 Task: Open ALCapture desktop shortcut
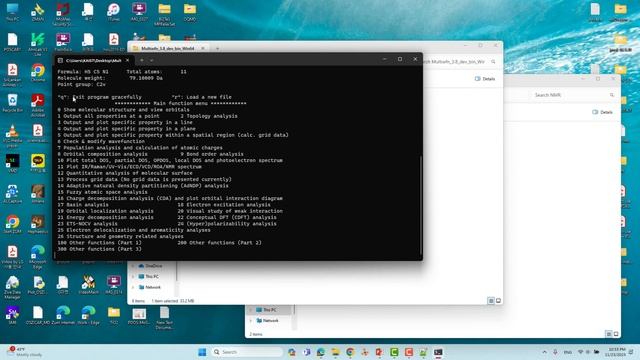pyautogui.click(x=12, y=194)
